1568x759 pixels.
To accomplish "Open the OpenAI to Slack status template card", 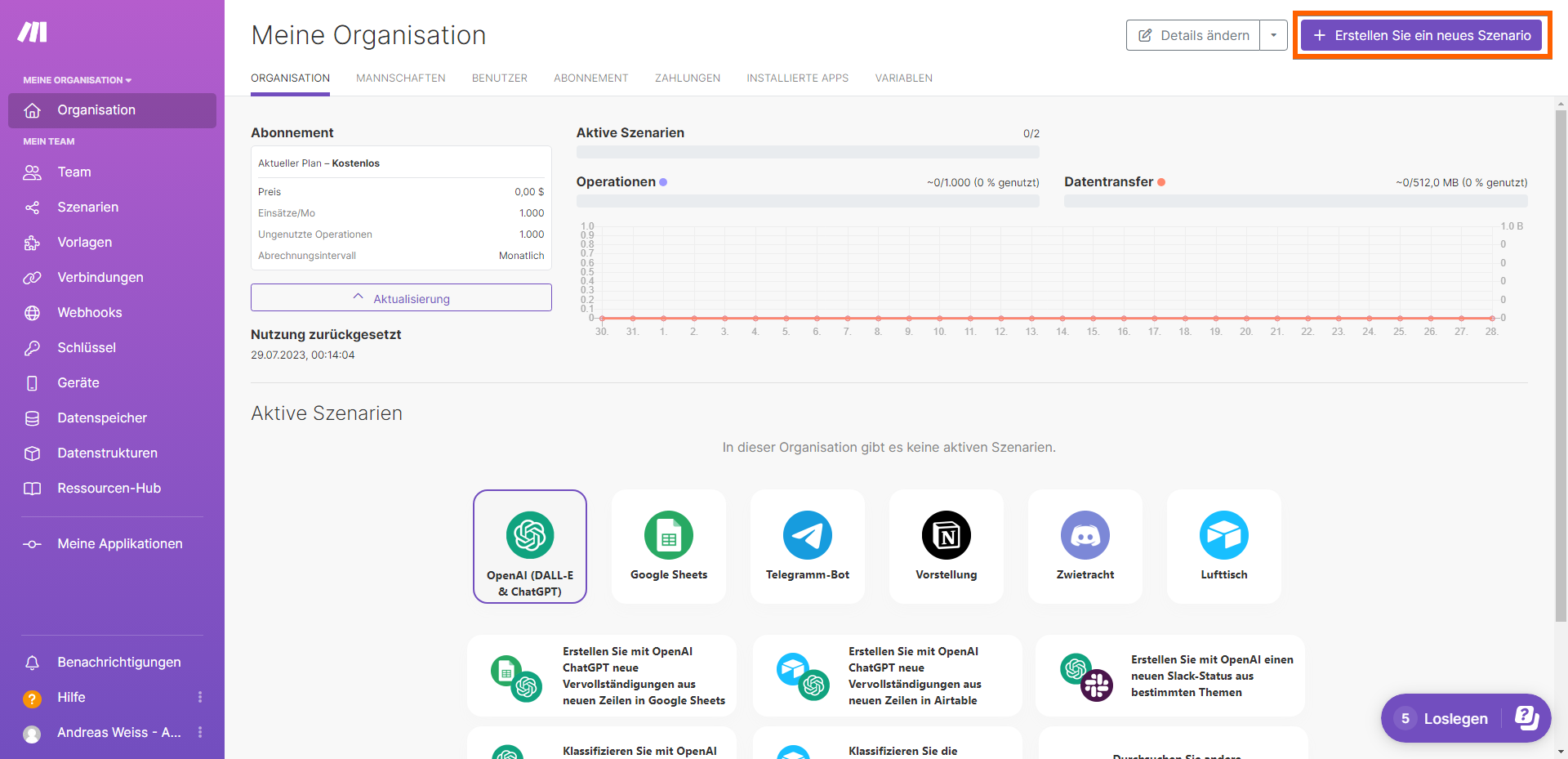I will click(x=1169, y=676).
